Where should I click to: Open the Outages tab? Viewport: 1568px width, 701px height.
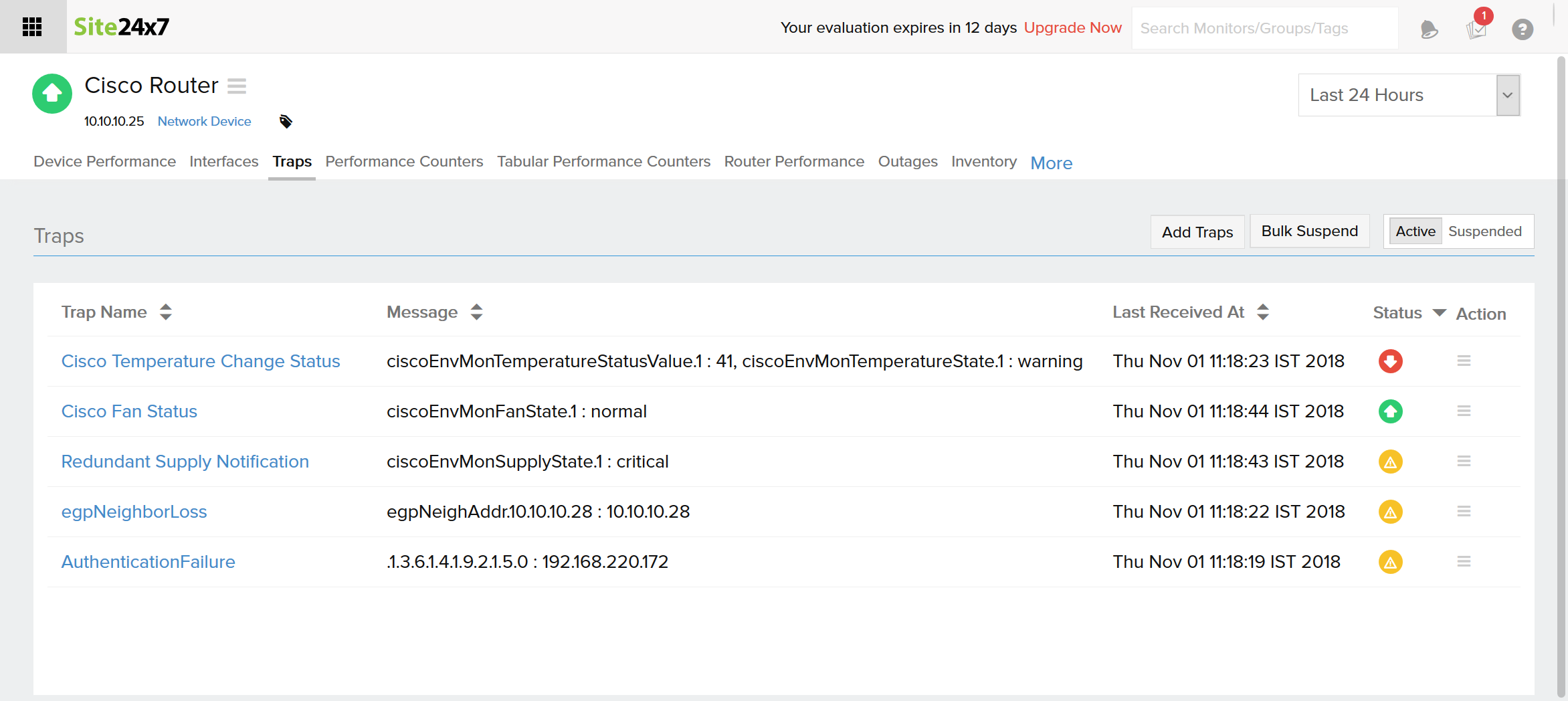907,161
